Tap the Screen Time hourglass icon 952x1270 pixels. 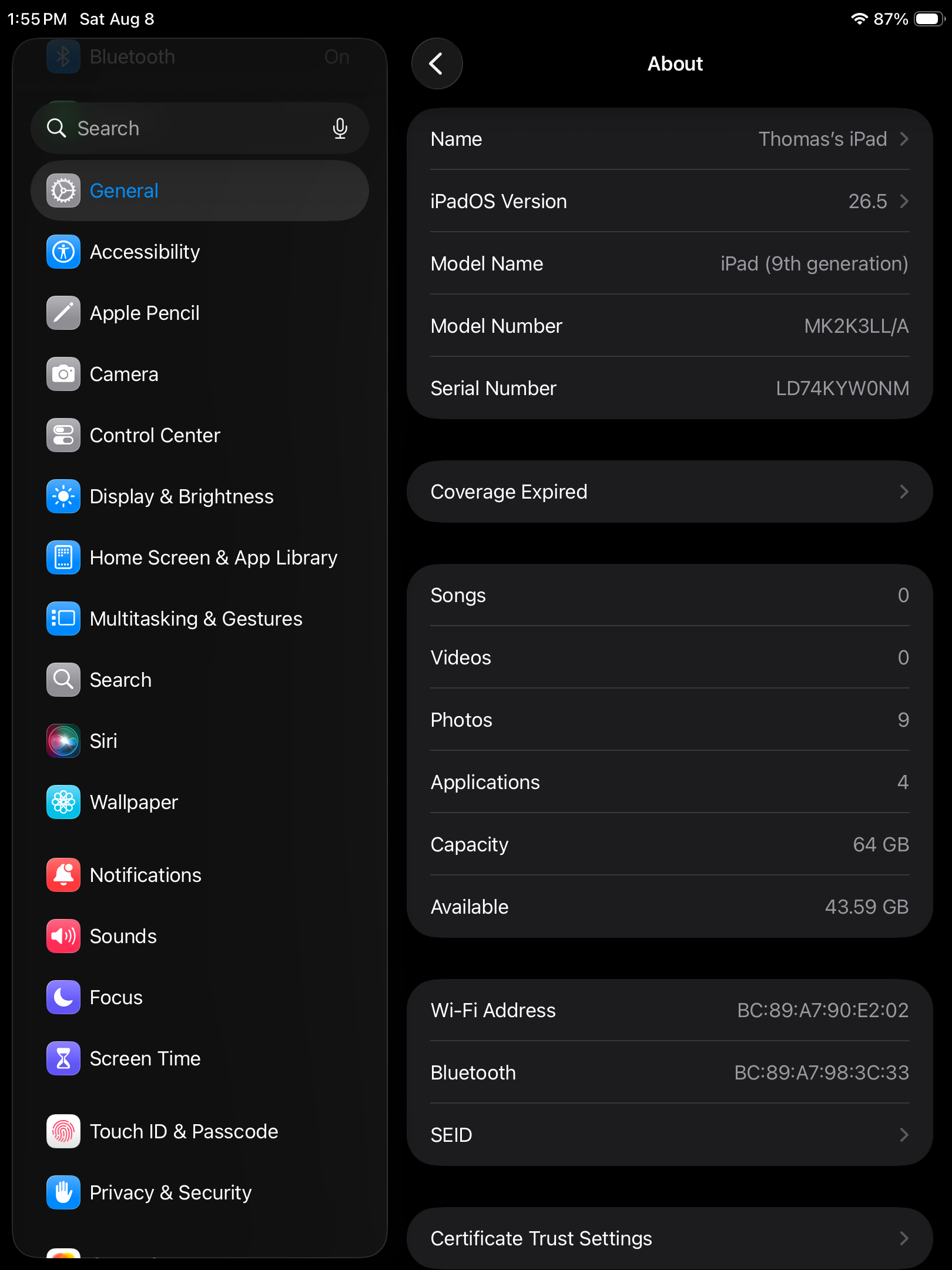63,1058
